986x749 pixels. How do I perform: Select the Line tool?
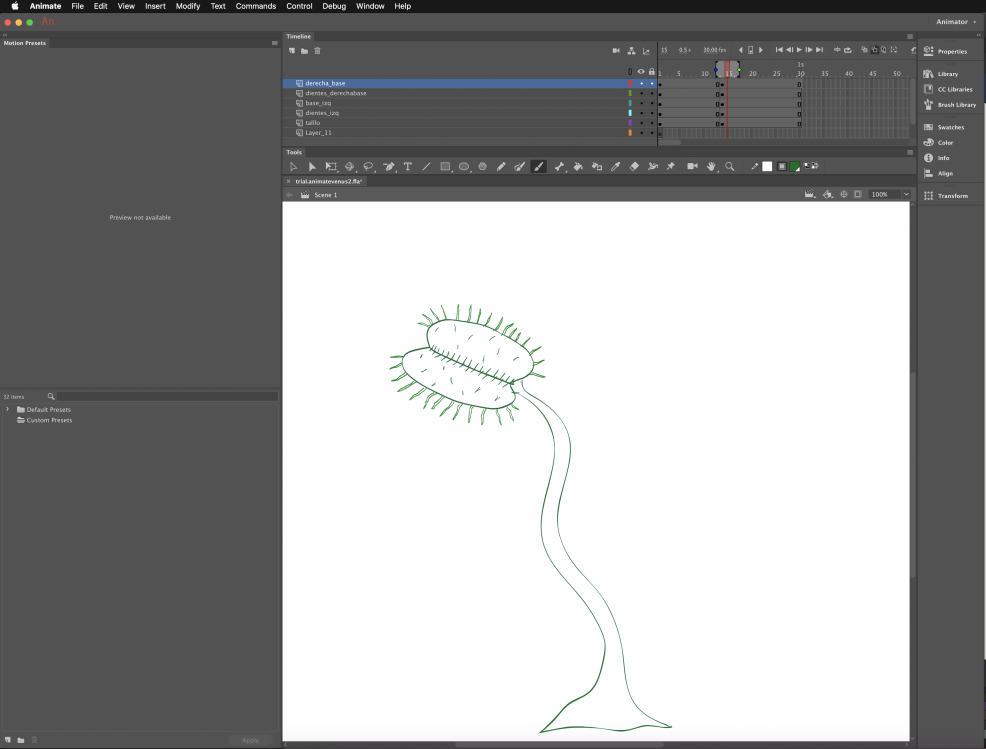point(426,166)
